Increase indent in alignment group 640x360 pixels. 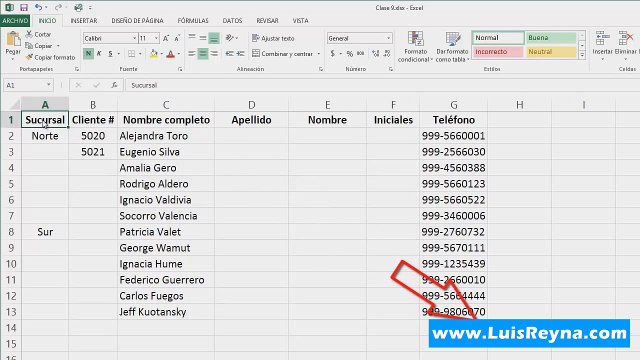coord(240,53)
